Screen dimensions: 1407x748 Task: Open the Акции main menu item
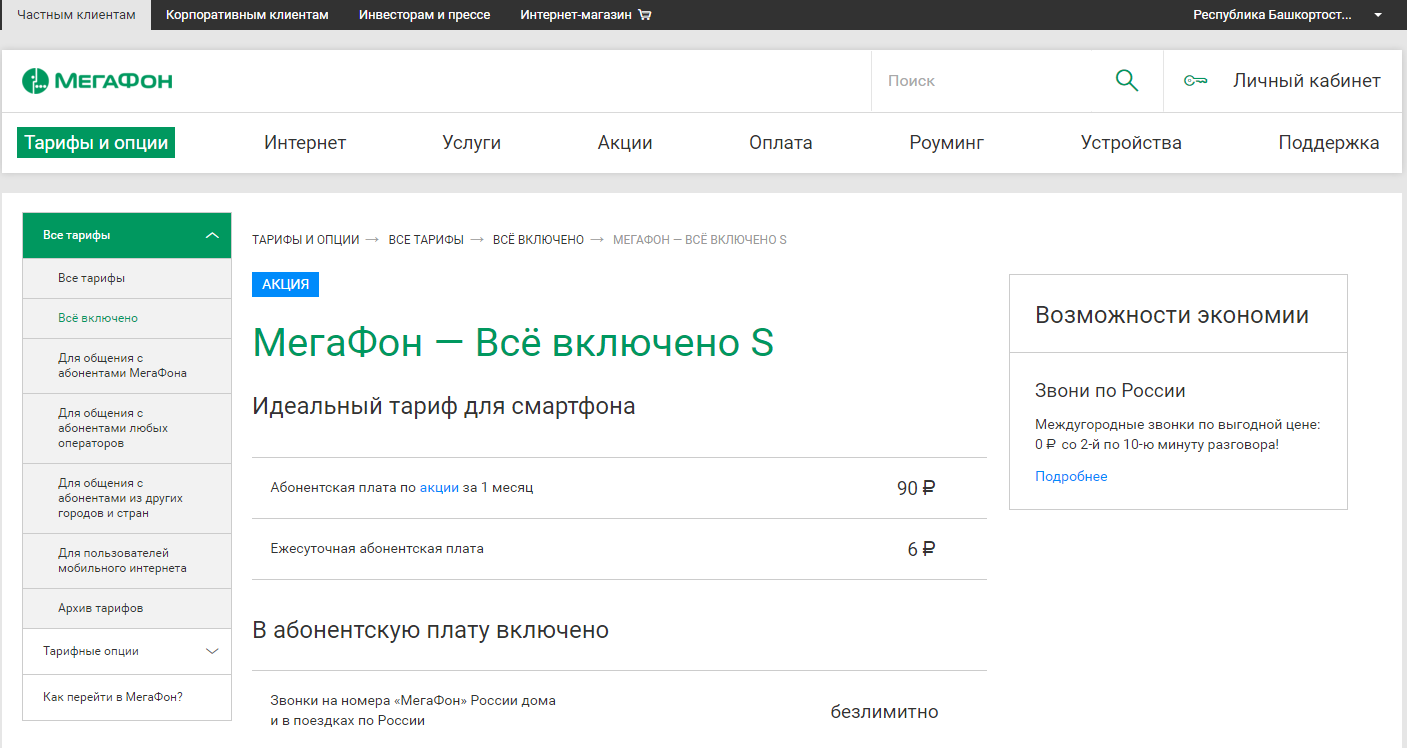click(625, 143)
